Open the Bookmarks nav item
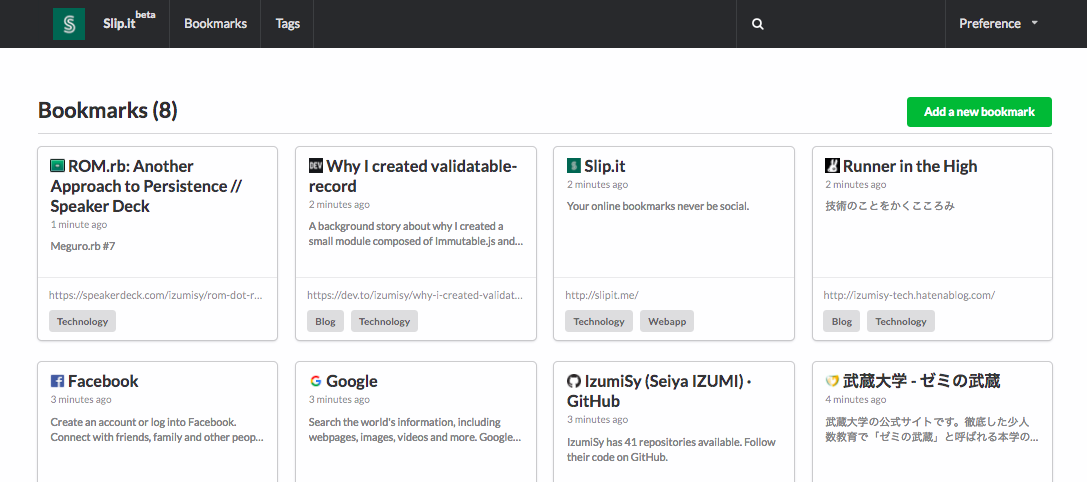Viewport: 1087px width, 482px height. [x=215, y=24]
